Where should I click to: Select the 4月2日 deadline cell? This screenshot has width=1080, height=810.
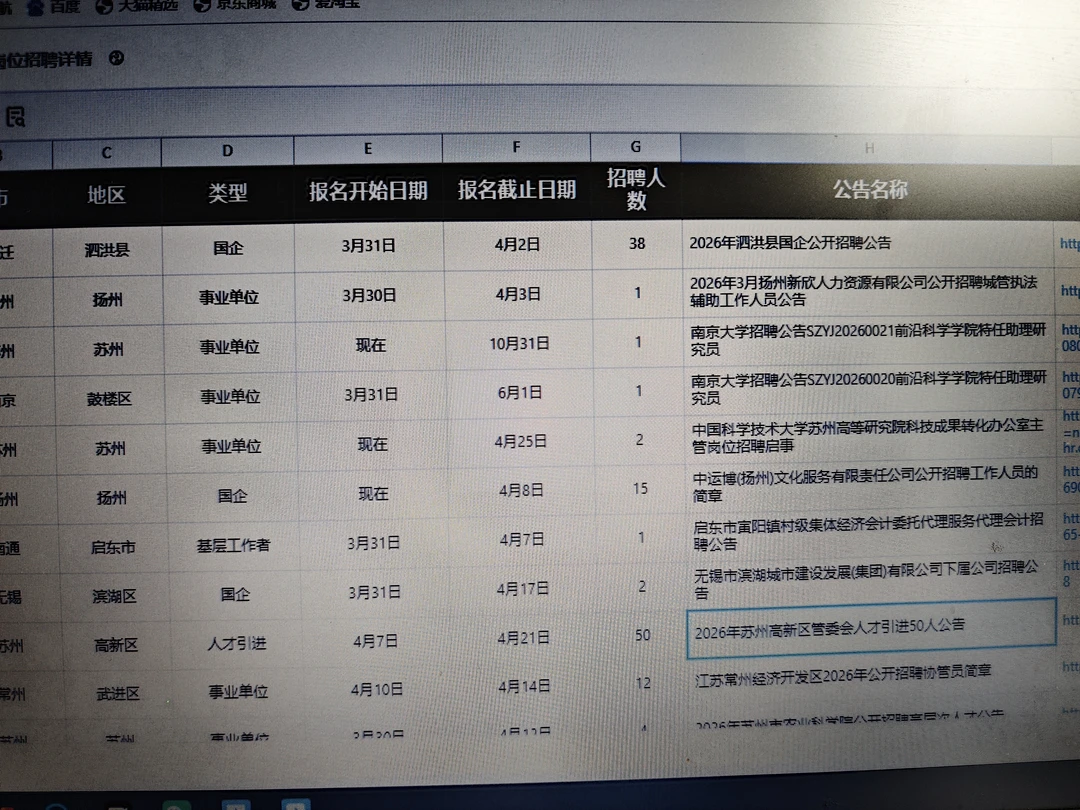coord(517,245)
